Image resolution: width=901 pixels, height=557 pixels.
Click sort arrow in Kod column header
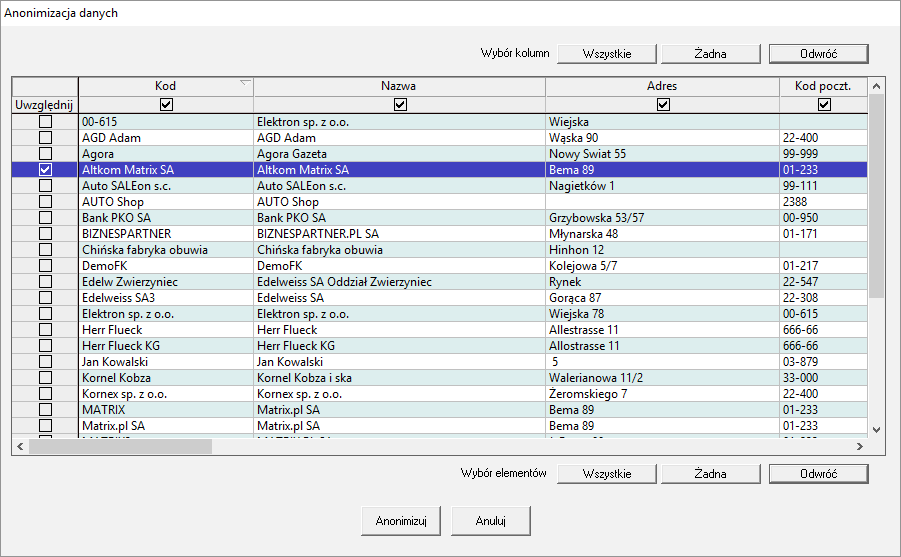click(x=245, y=83)
